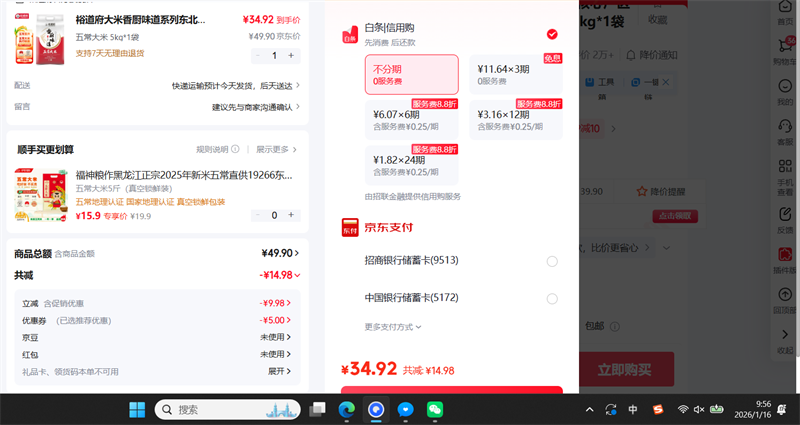Image resolution: width=800 pixels, height=425 pixels.
Task: Open the 规则说明 rules link
Action: pyautogui.click(x=212, y=149)
